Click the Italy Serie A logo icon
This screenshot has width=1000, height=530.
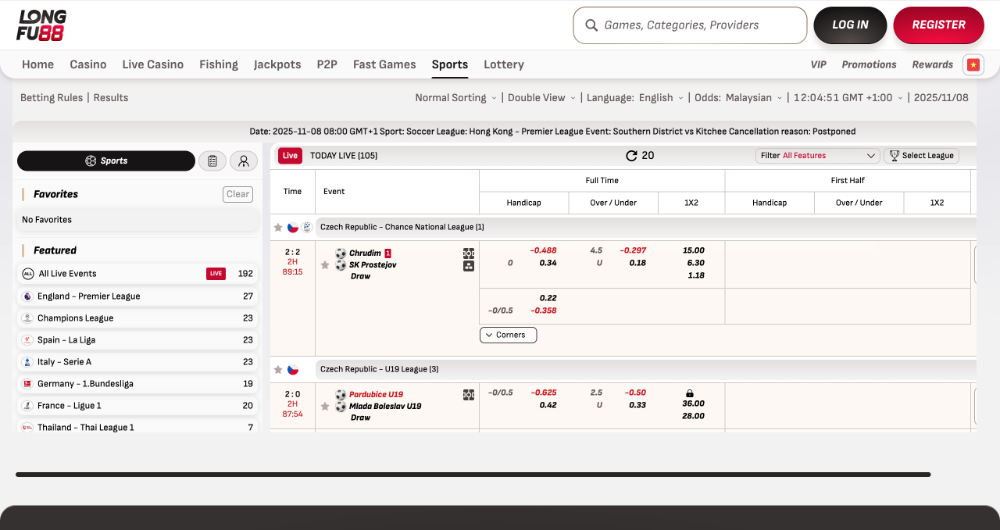coord(27,362)
